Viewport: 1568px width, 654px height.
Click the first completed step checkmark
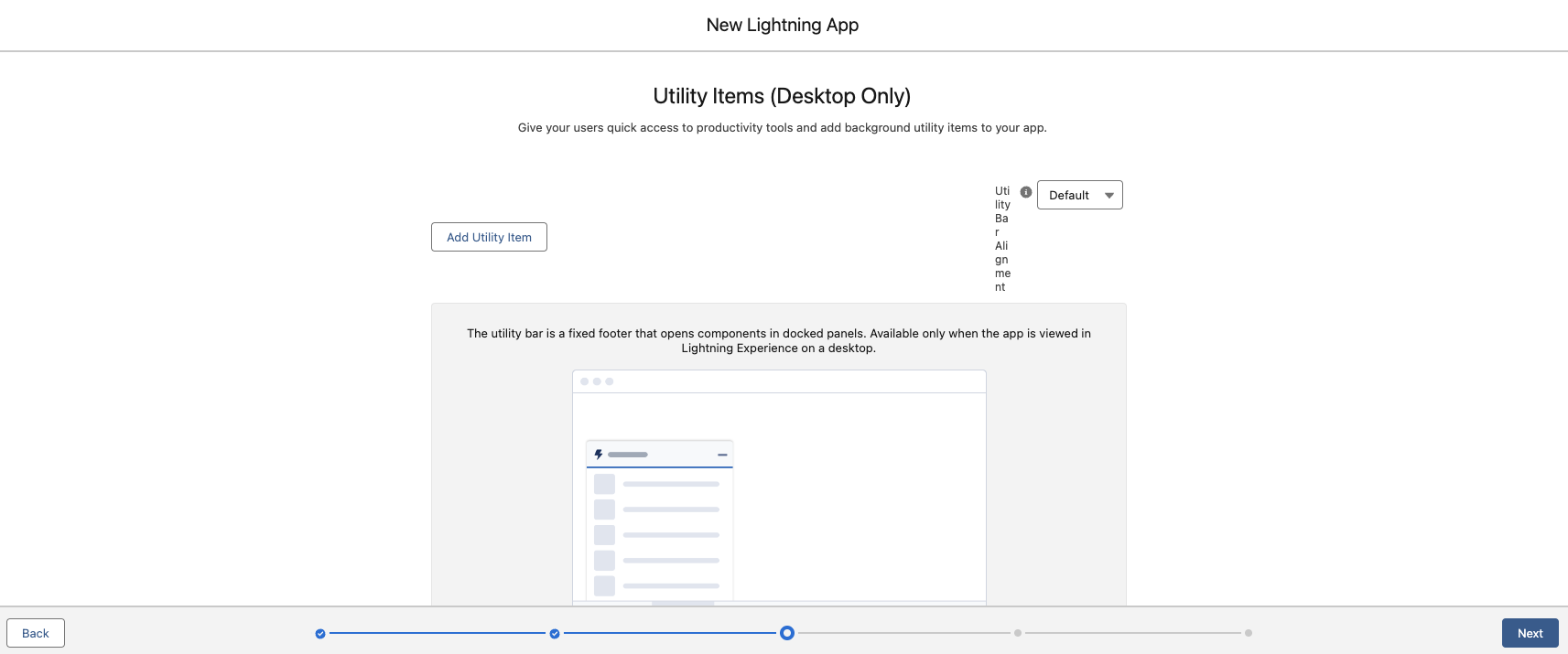pyautogui.click(x=320, y=633)
